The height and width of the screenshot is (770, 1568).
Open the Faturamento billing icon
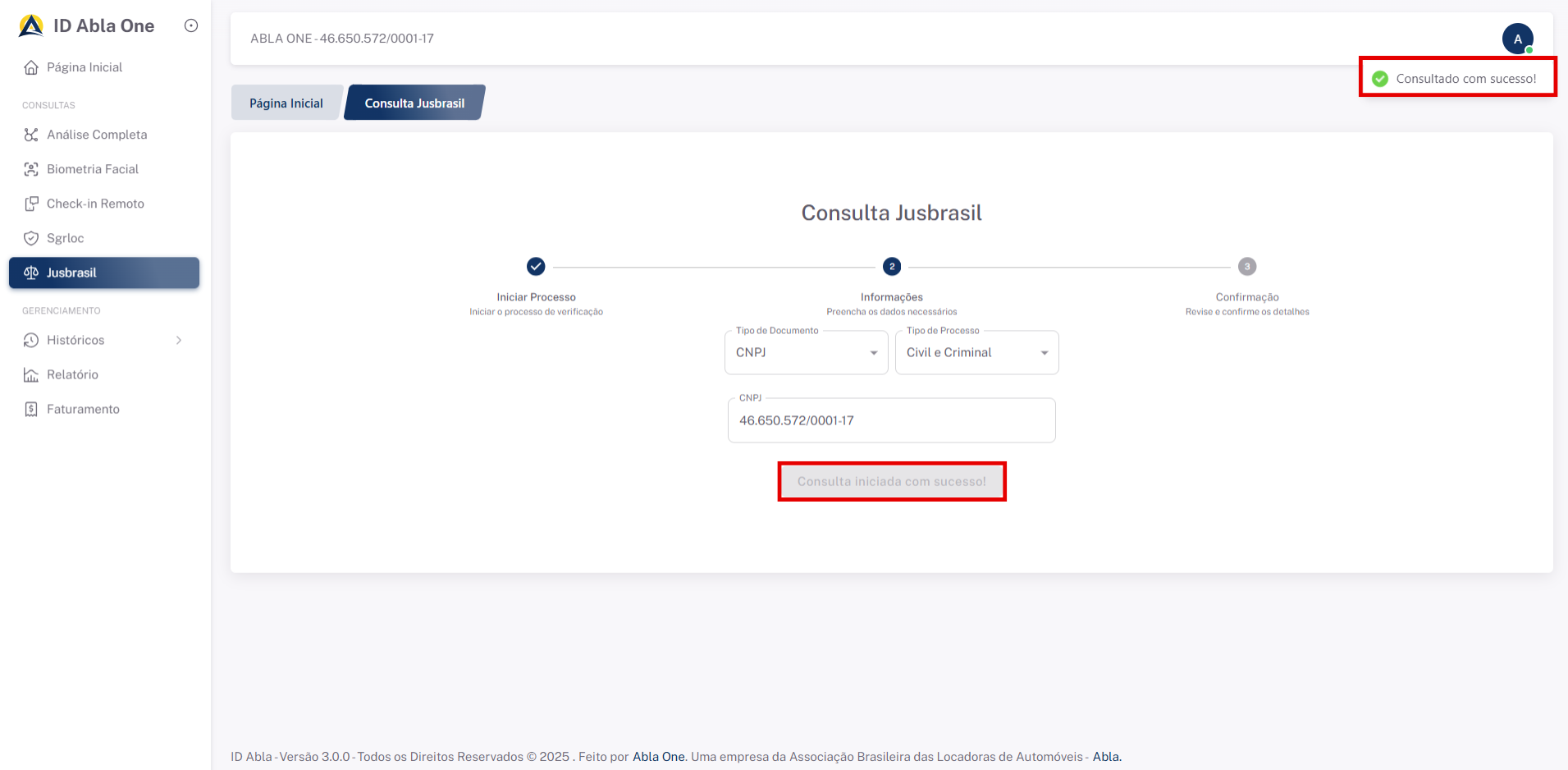[31, 409]
